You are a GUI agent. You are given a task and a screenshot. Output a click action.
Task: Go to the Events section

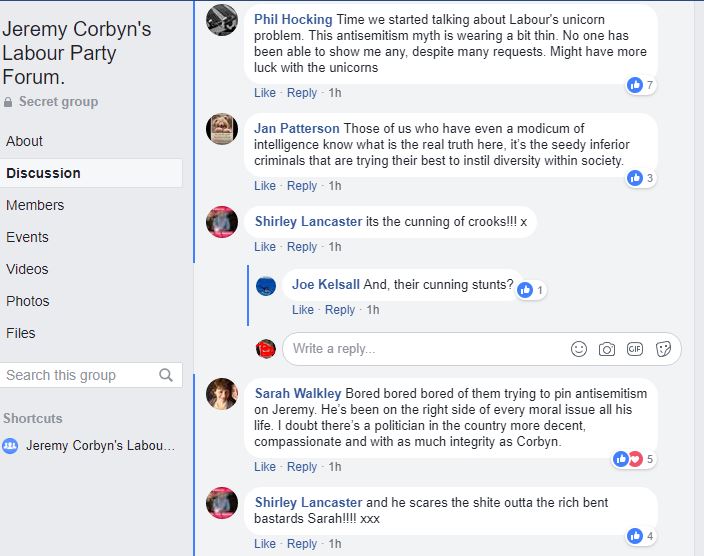(x=27, y=237)
